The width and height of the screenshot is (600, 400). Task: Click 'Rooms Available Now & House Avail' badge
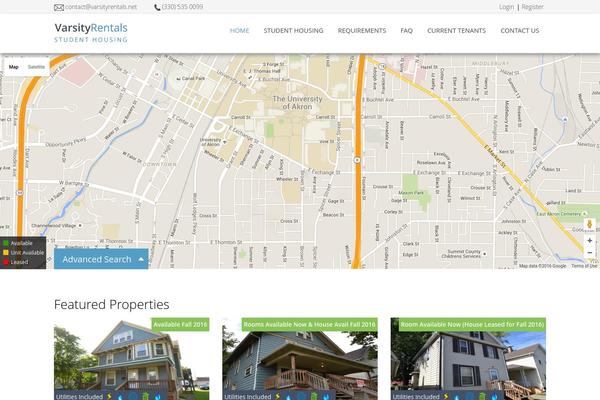[x=310, y=325]
